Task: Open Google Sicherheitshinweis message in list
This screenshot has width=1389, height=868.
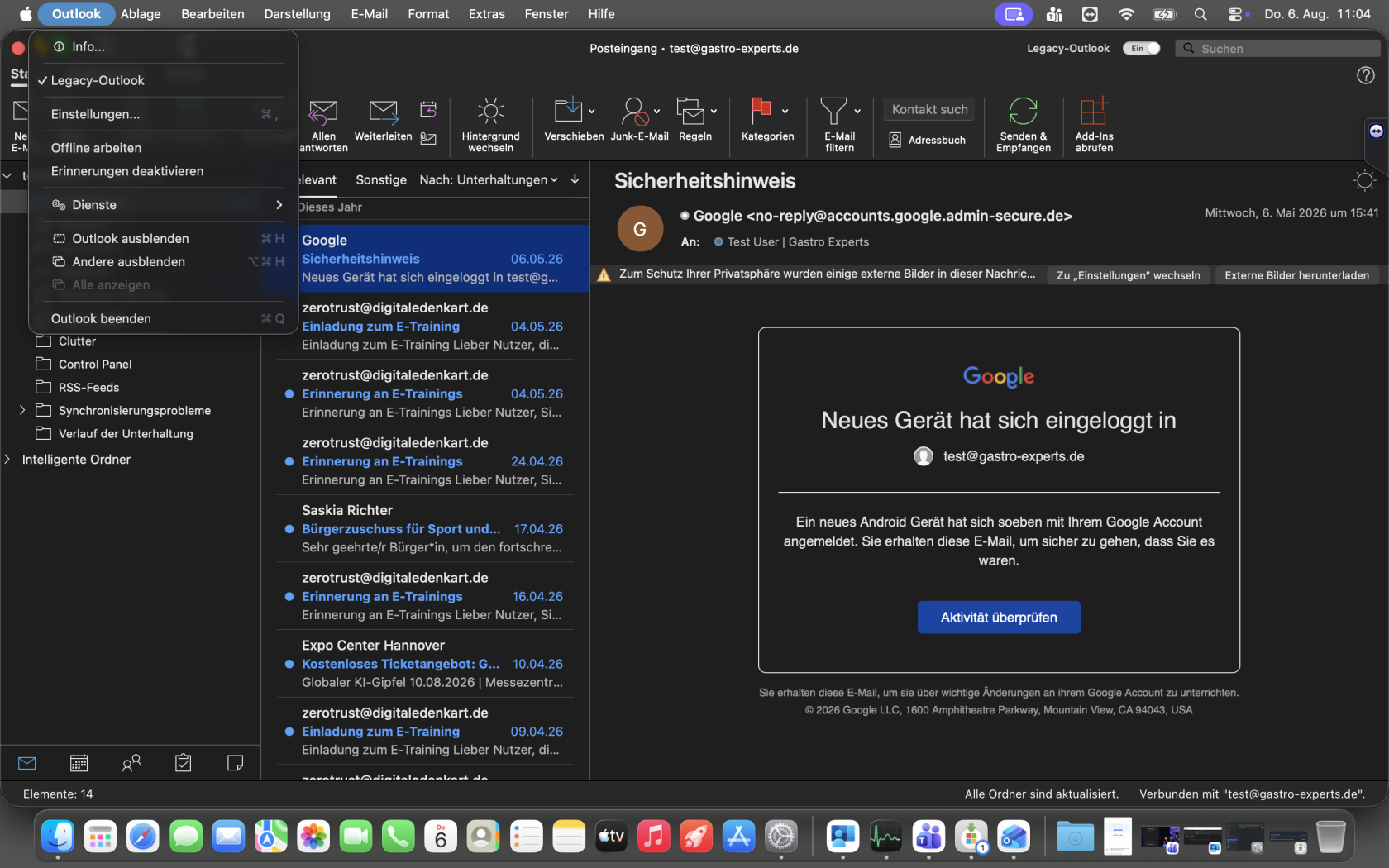Action: (x=425, y=259)
